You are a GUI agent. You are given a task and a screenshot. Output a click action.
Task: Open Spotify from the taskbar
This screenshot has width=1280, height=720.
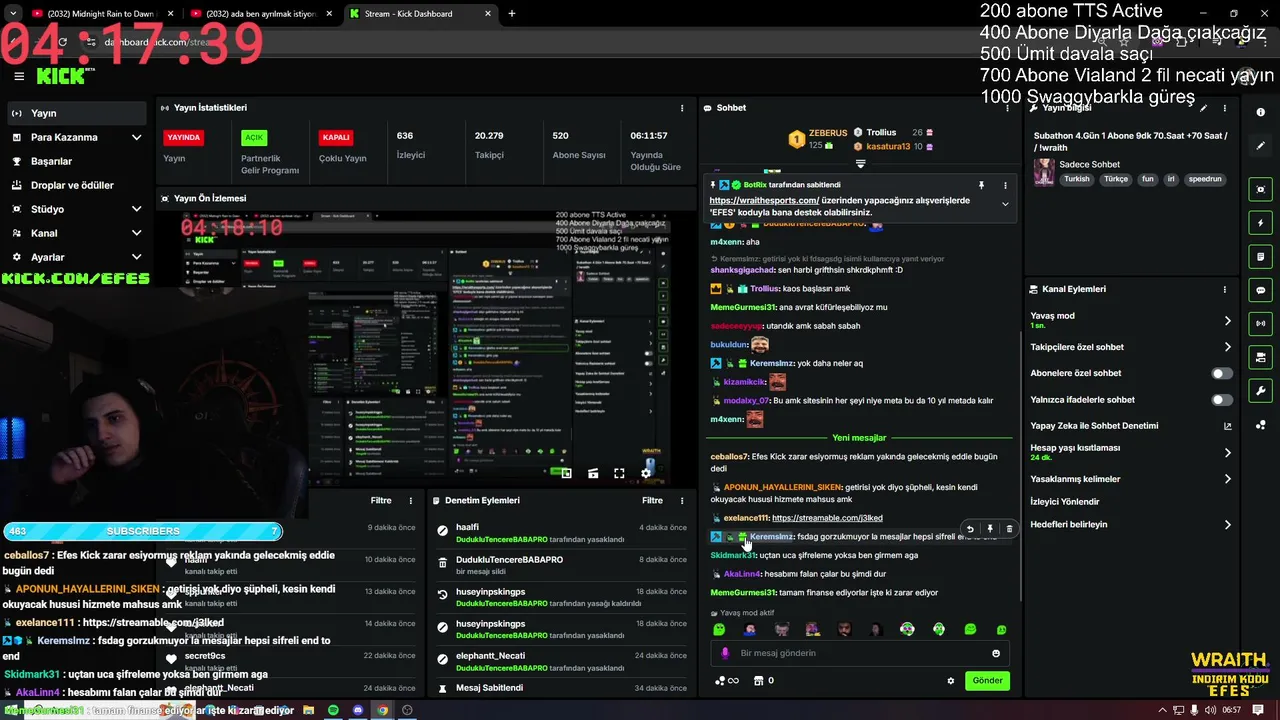[x=334, y=710]
